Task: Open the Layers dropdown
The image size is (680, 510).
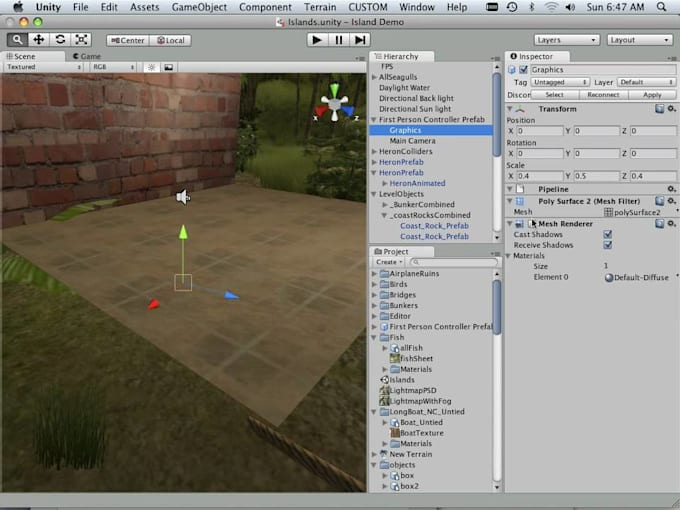Action: [x=566, y=40]
